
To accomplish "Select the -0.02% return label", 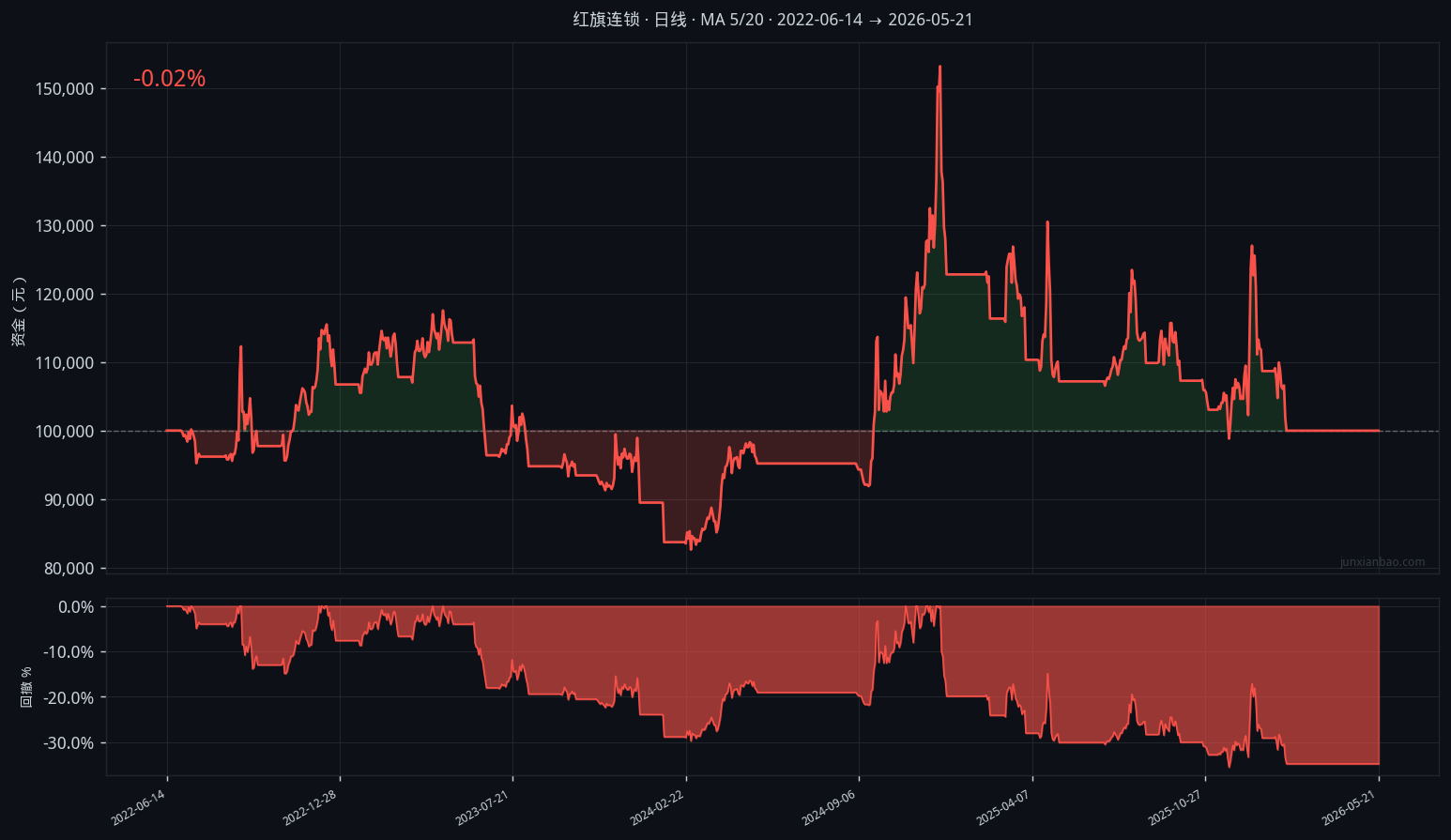I will (x=169, y=79).
